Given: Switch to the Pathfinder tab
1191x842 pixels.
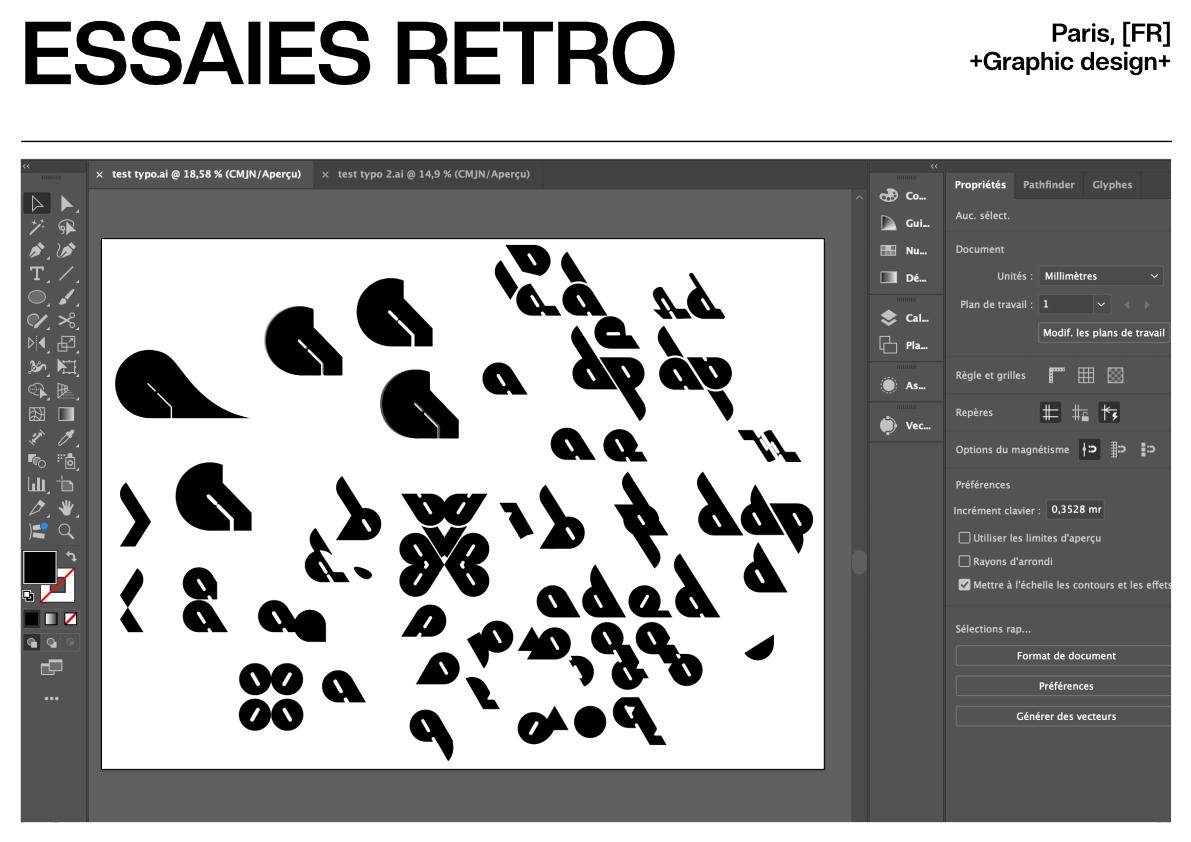Looking at the screenshot, I should click(1048, 185).
